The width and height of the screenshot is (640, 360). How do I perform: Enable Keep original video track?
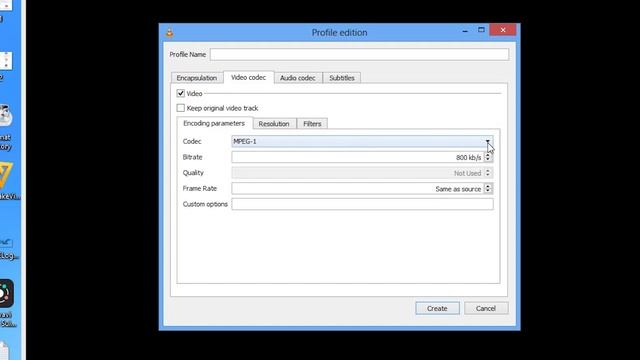(181, 108)
